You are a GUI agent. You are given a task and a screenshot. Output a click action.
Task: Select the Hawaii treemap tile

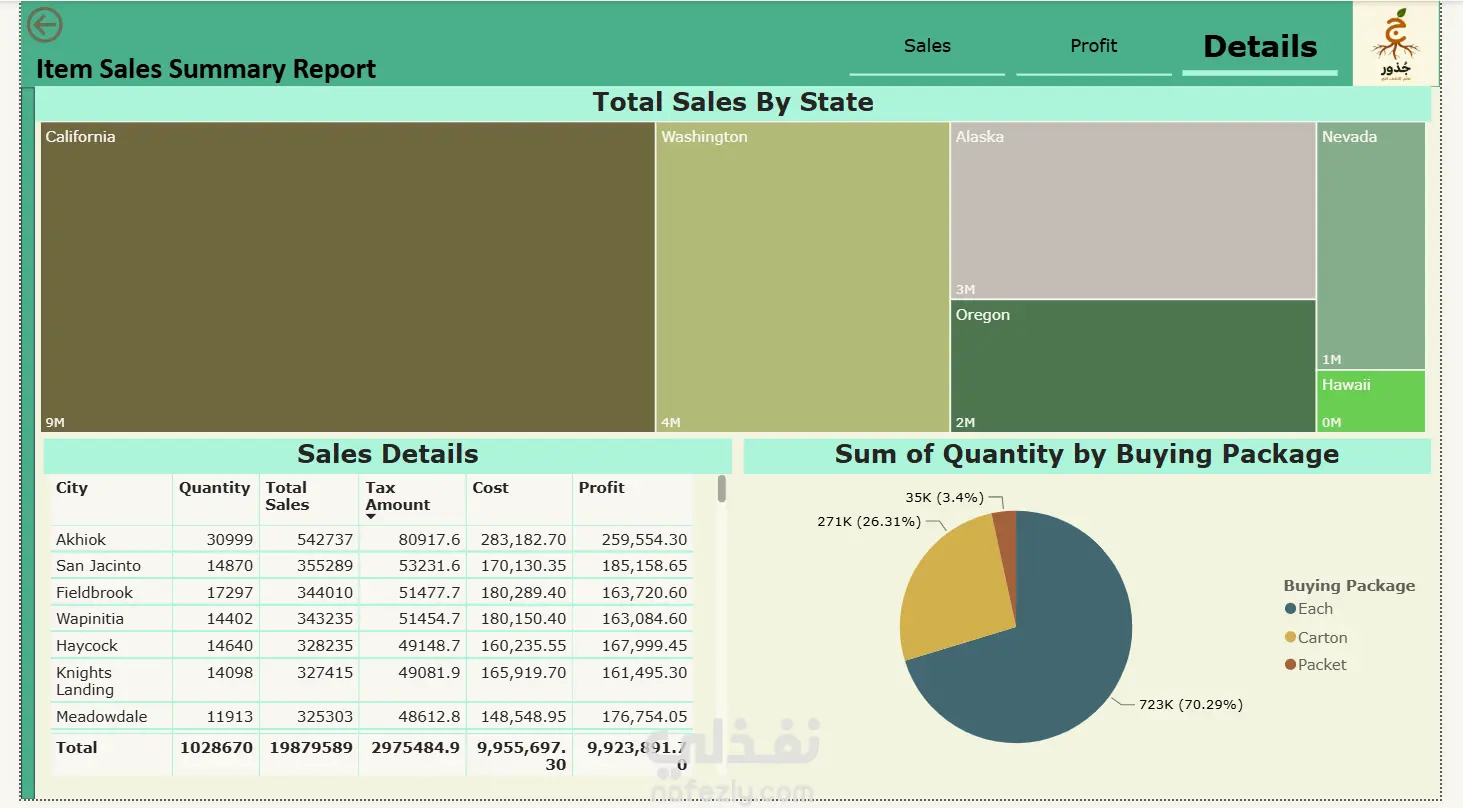tap(1371, 401)
